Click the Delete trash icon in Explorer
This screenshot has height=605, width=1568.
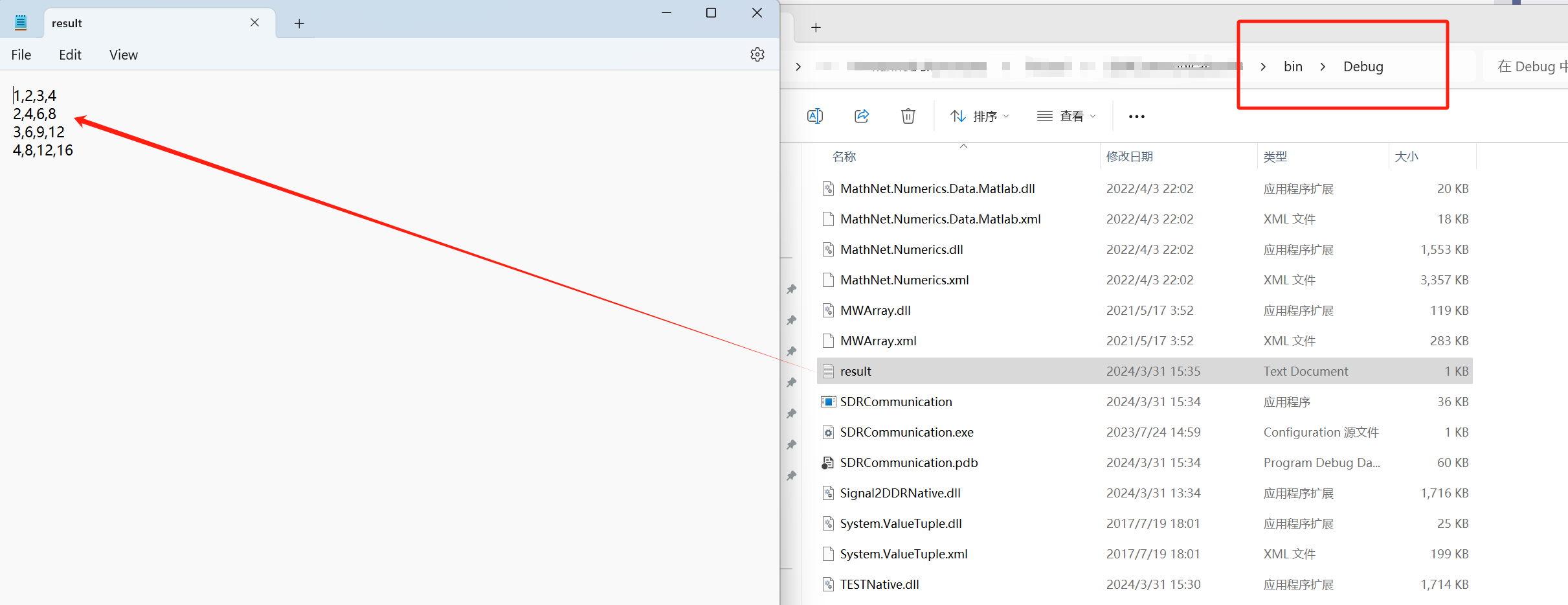pos(908,116)
